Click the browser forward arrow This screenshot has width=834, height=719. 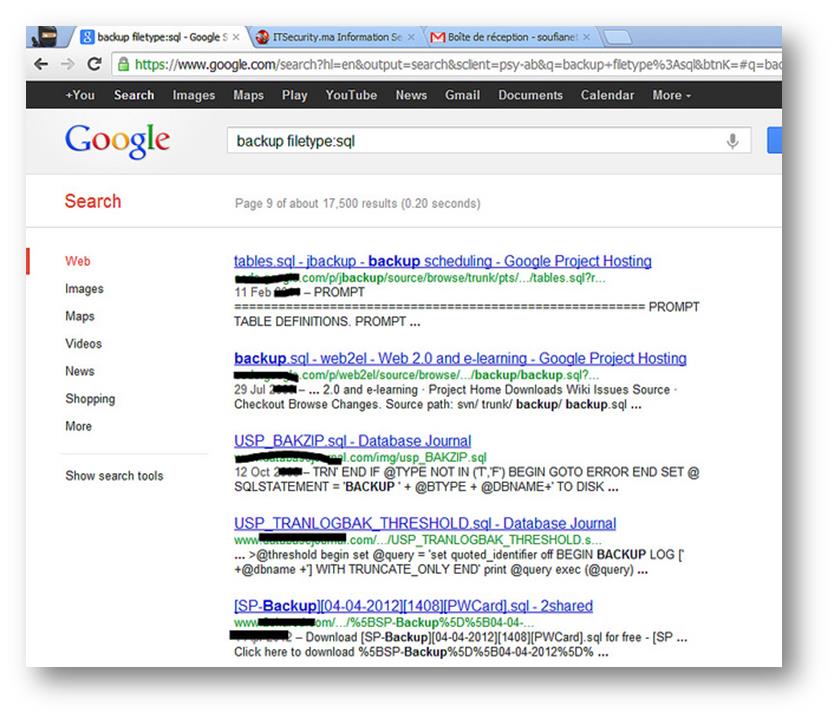coord(68,63)
